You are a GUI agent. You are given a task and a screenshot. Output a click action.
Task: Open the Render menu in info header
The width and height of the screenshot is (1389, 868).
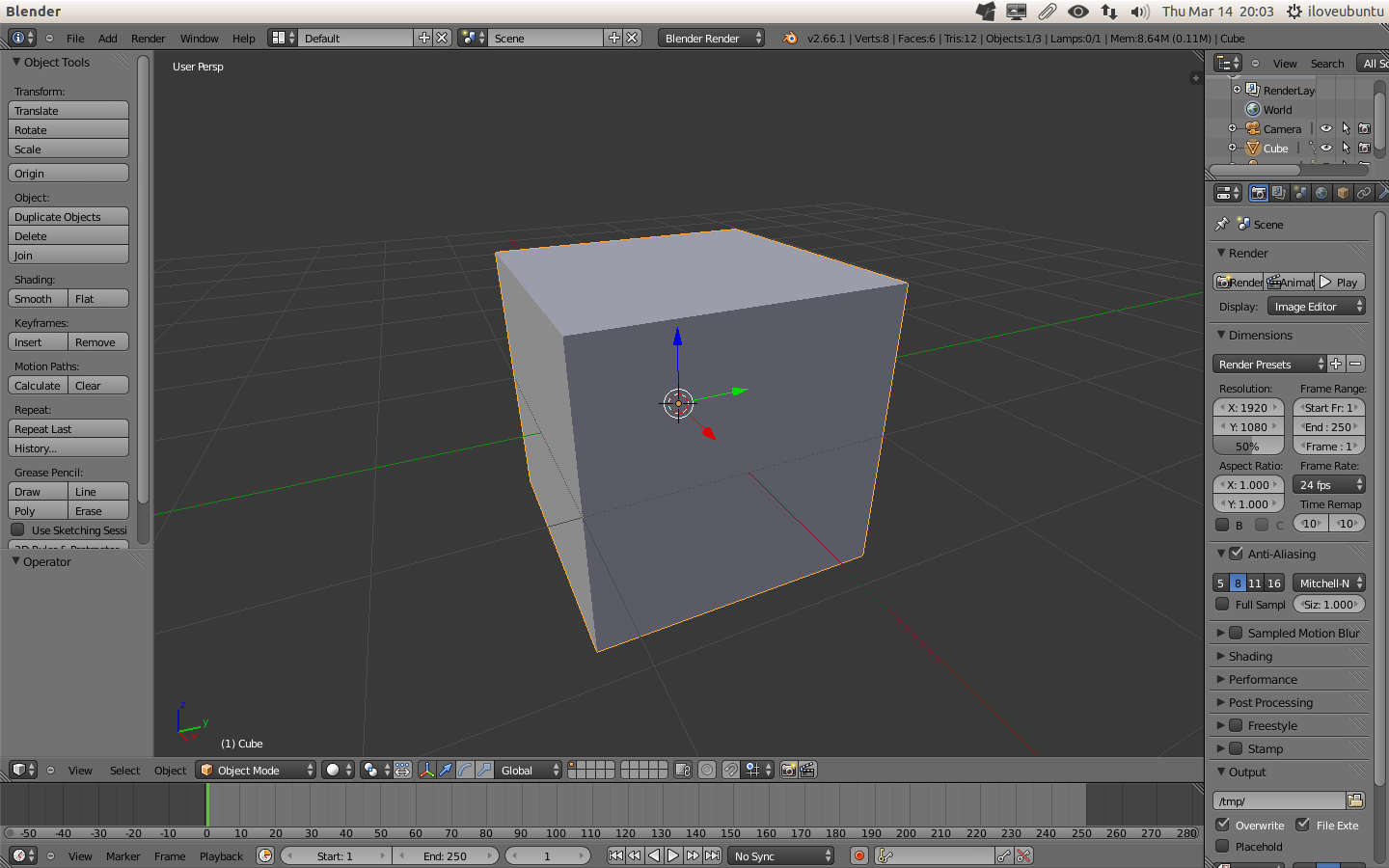point(149,39)
